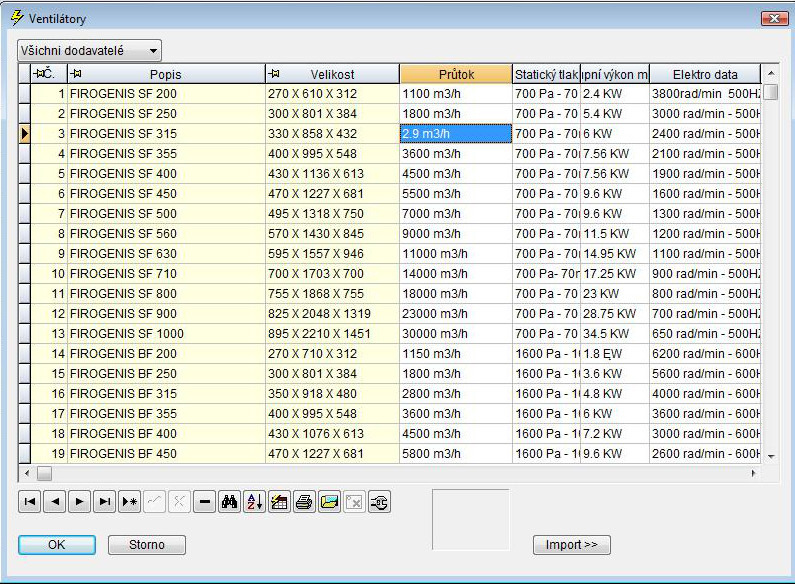Click the 5.4 KW power cell
The width and height of the screenshot is (795, 584).
coord(615,114)
